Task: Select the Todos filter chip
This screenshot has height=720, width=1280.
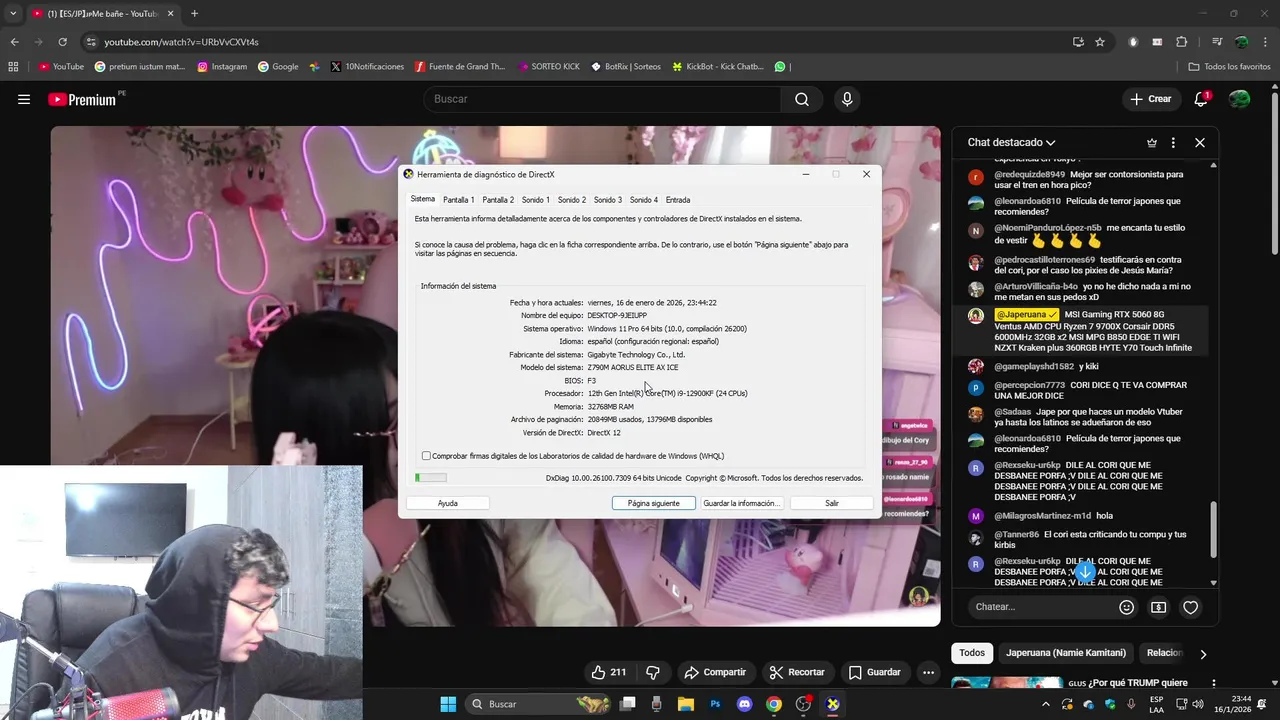Action: point(972,653)
